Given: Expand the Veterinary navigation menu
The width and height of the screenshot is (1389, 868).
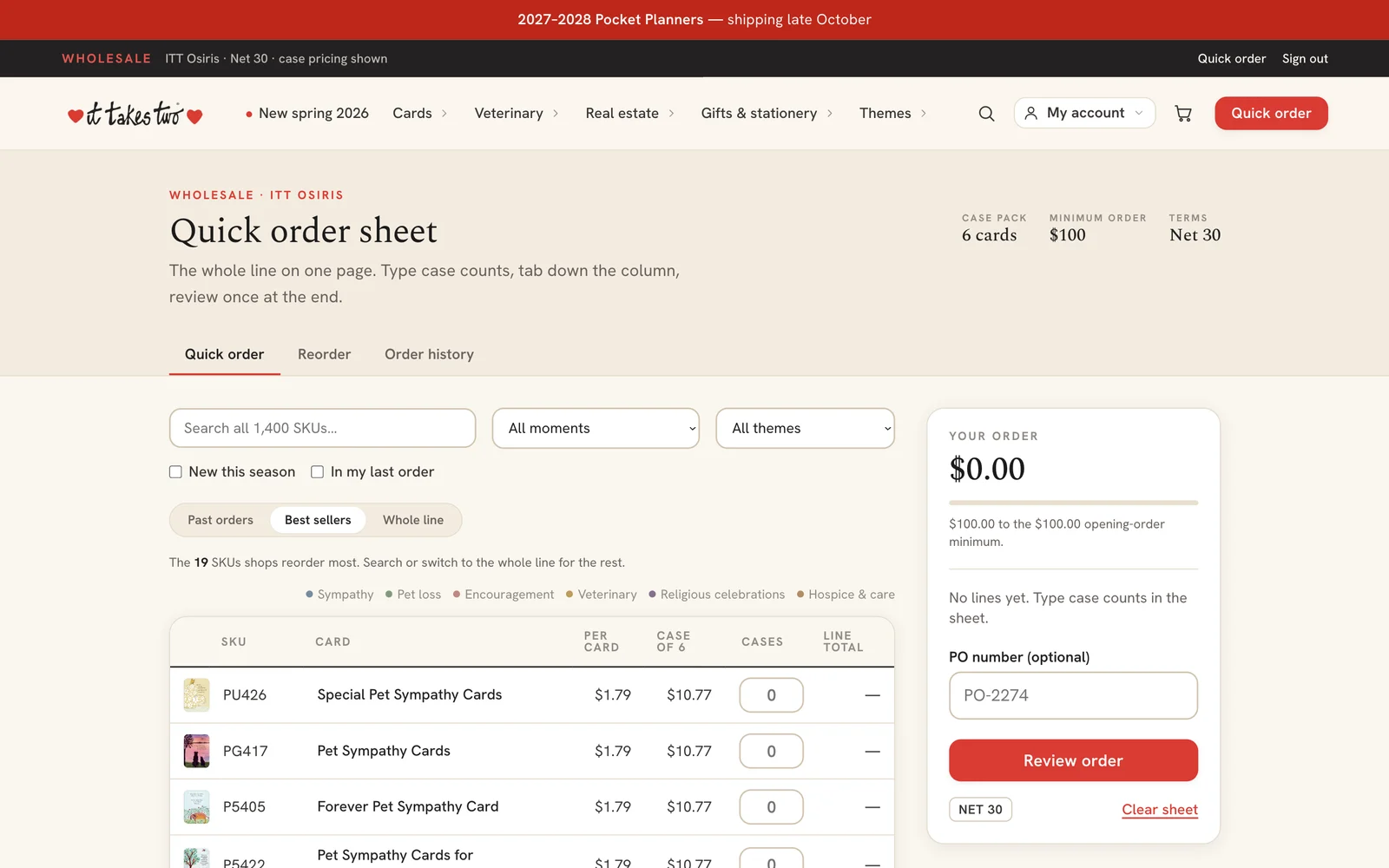Looking at the screenshot, I should tap(517, 114).
